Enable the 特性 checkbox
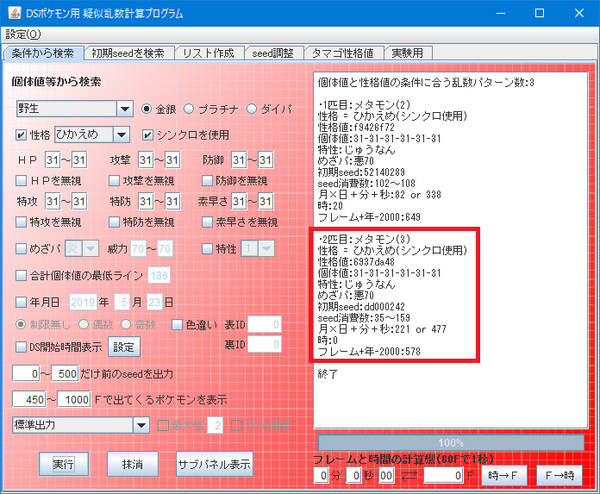 [x=207, y=249]
